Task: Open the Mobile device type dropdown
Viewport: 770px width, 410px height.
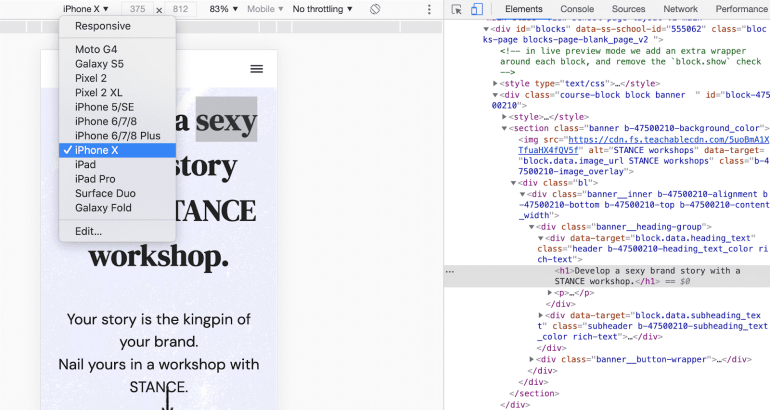Action: coord(265,9)
